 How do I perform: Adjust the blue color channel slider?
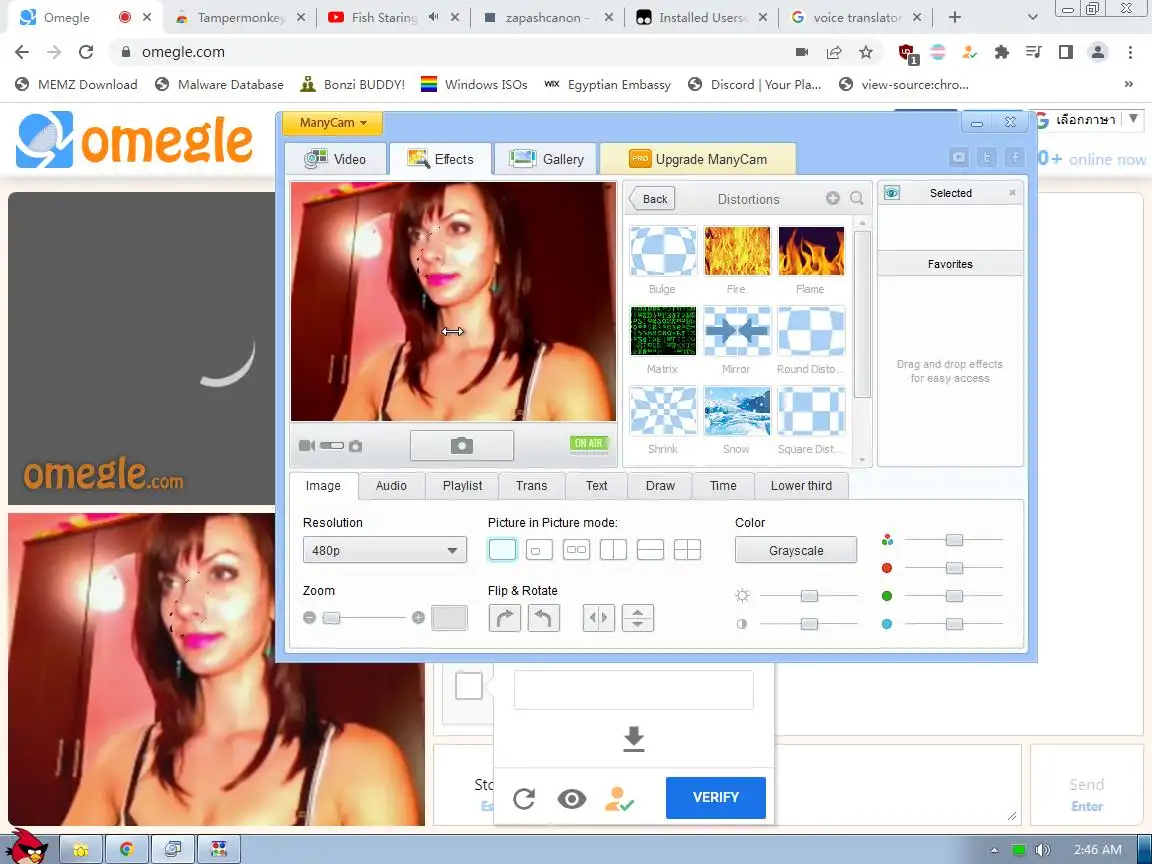tap(954, 624)
